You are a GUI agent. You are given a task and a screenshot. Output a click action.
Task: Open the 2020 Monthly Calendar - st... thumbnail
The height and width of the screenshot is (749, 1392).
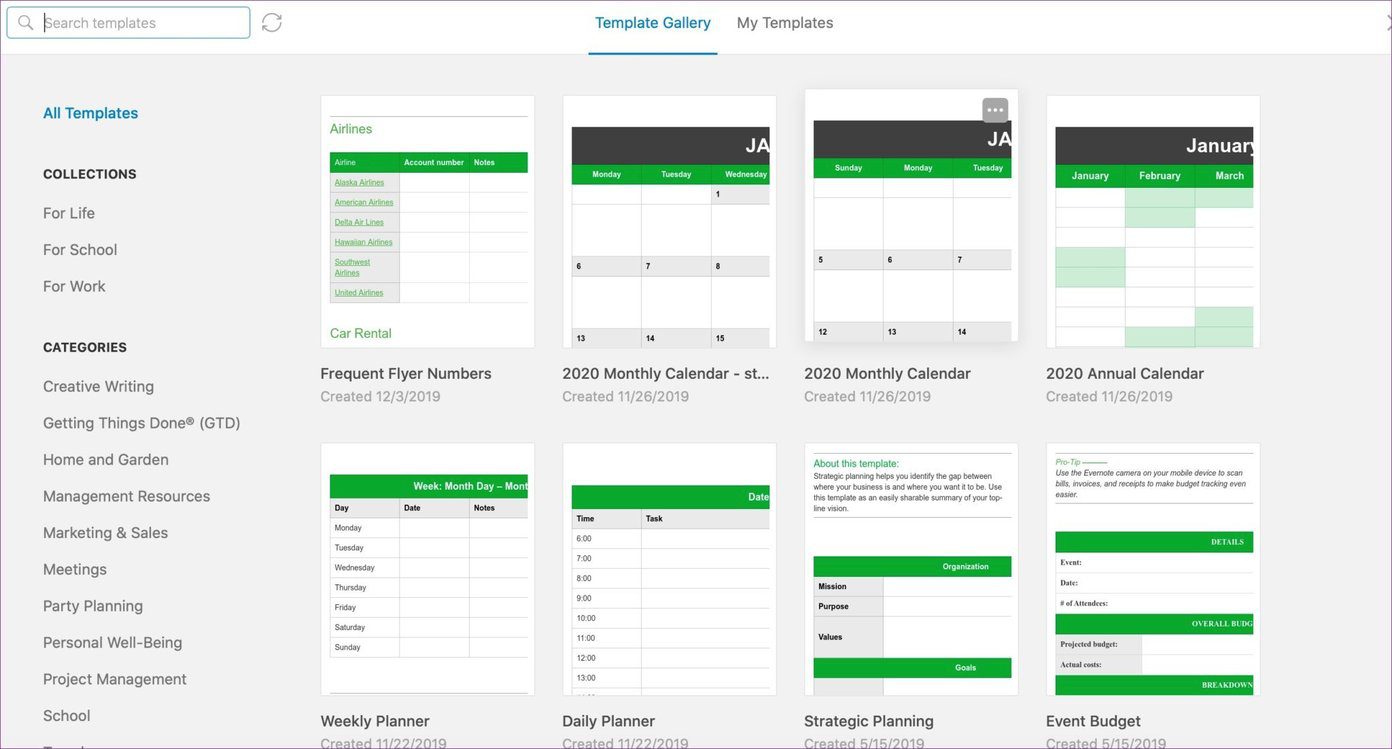pos(670,222)
